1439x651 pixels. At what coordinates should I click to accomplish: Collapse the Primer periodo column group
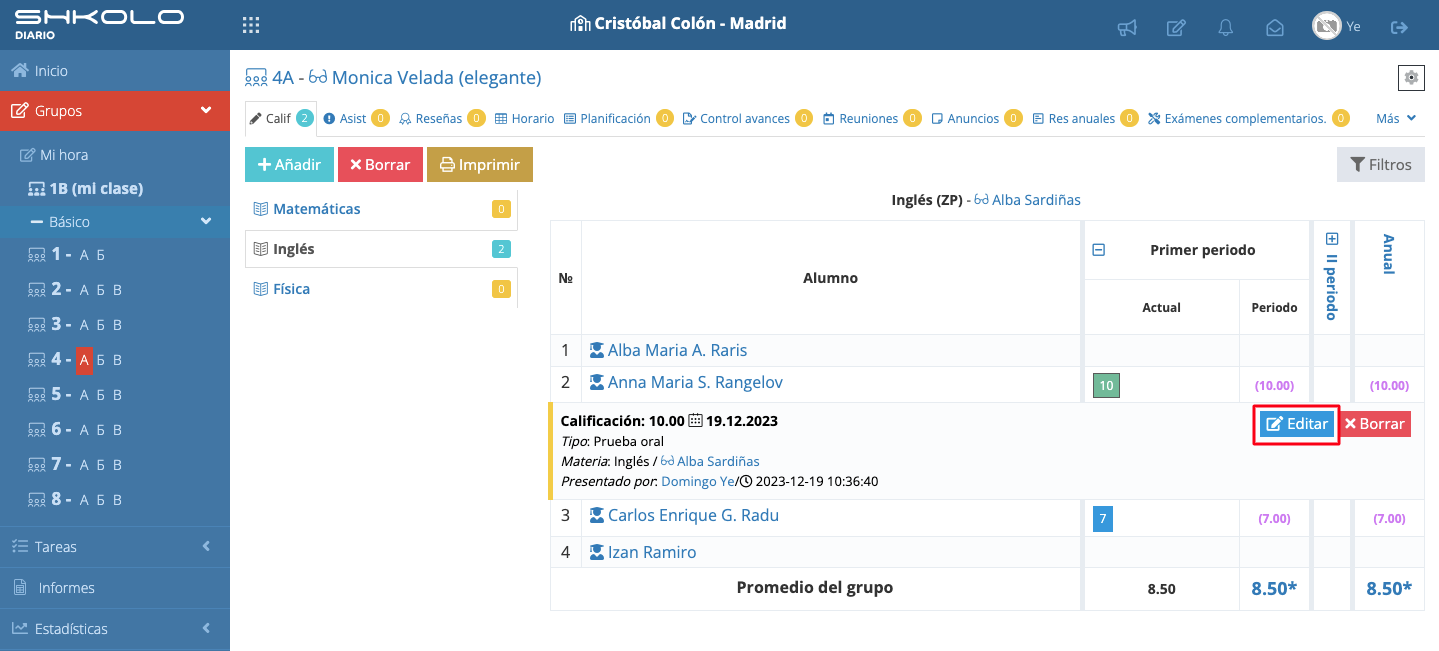tap(1098, 250)
